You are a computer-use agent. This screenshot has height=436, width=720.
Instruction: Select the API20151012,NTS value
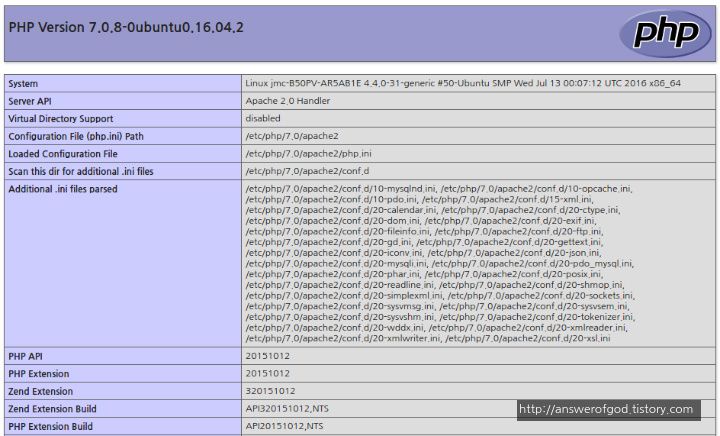[284, 426]
